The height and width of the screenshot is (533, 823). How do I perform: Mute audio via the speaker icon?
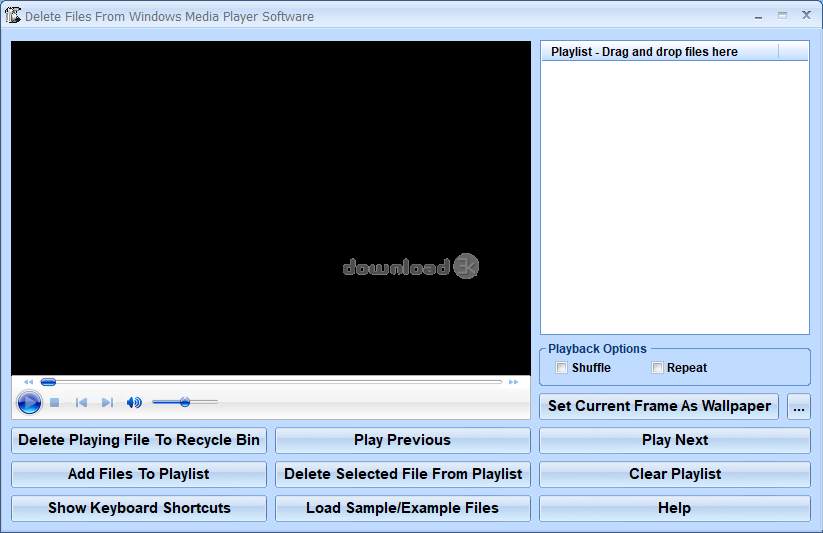(134, 403)
